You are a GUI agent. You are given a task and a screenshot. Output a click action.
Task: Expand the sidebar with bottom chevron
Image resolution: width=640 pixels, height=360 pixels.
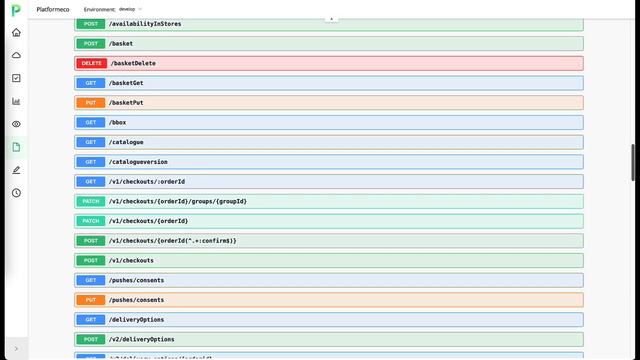click(x=16, y=349)
